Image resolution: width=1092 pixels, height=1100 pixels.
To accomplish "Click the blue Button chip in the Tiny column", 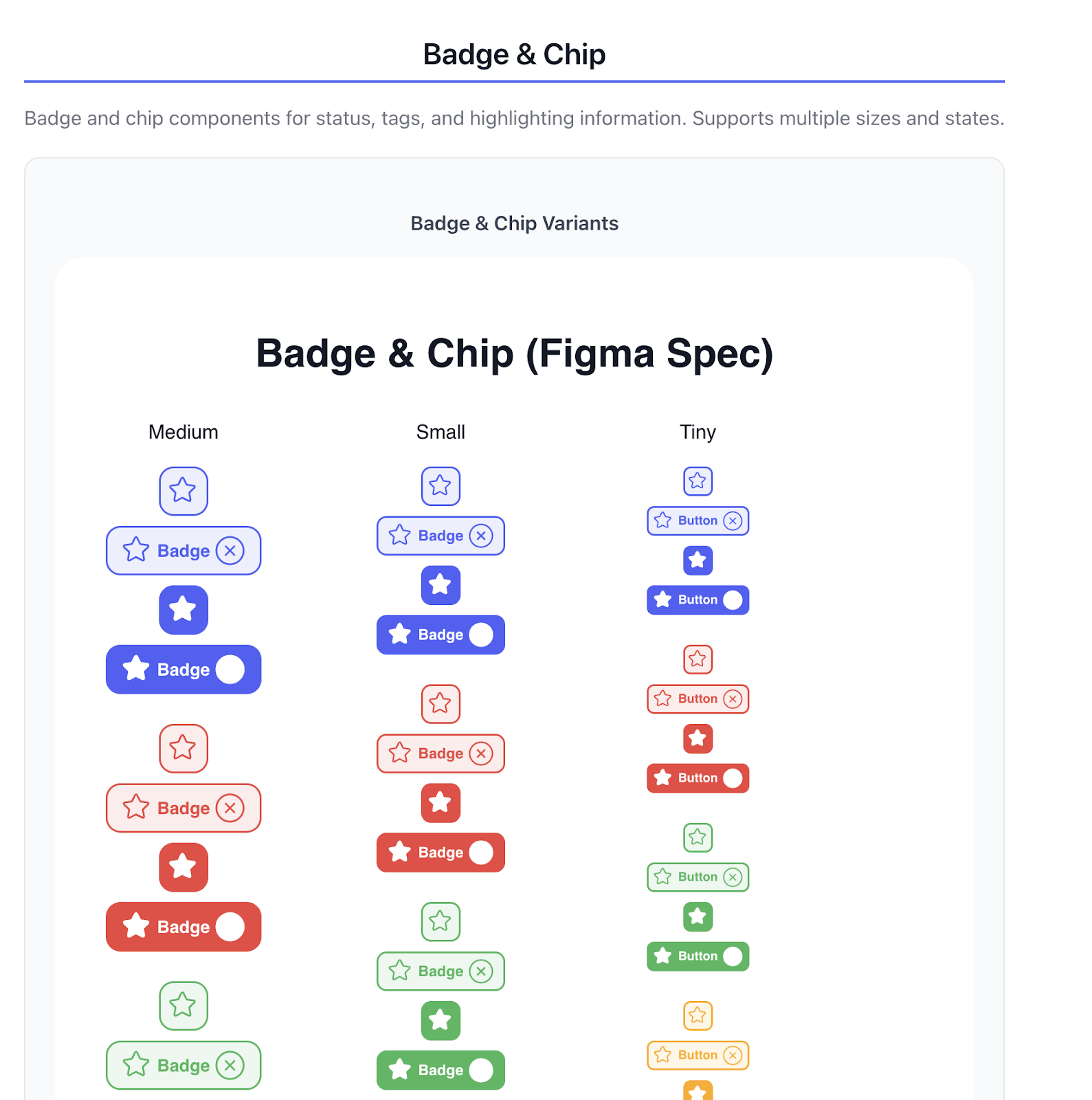I will pyautogui.click(x=698, y=520).
